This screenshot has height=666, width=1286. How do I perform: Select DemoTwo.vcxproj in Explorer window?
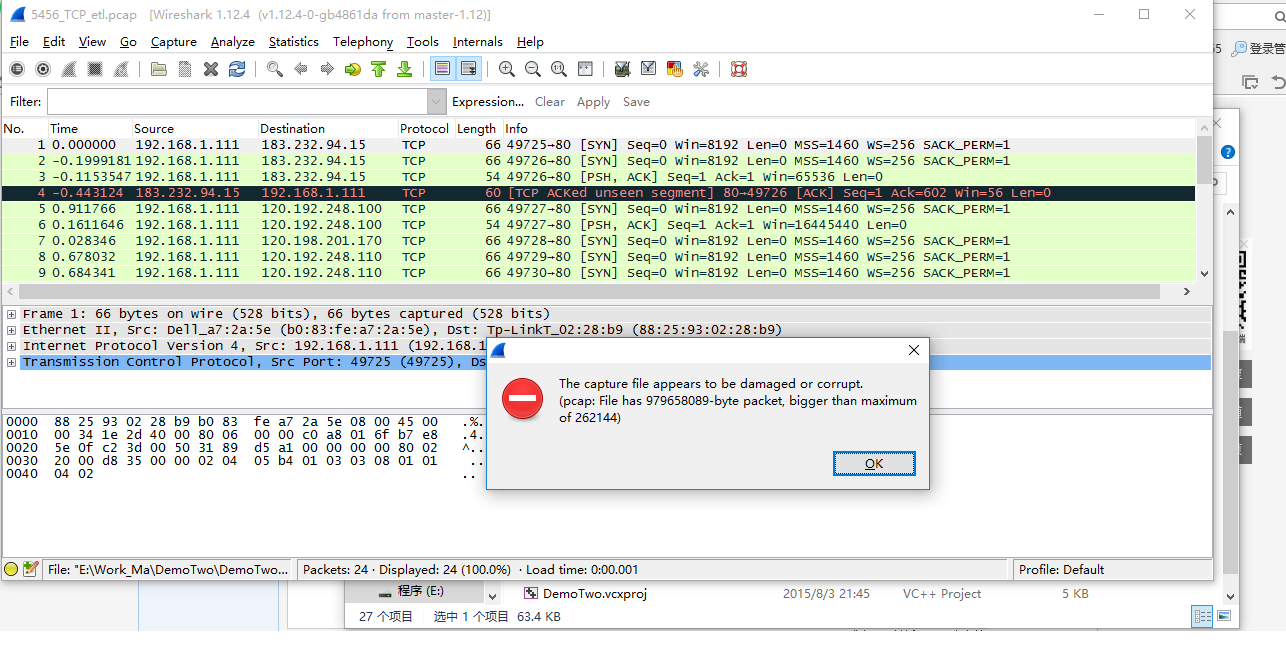point(595,594)
